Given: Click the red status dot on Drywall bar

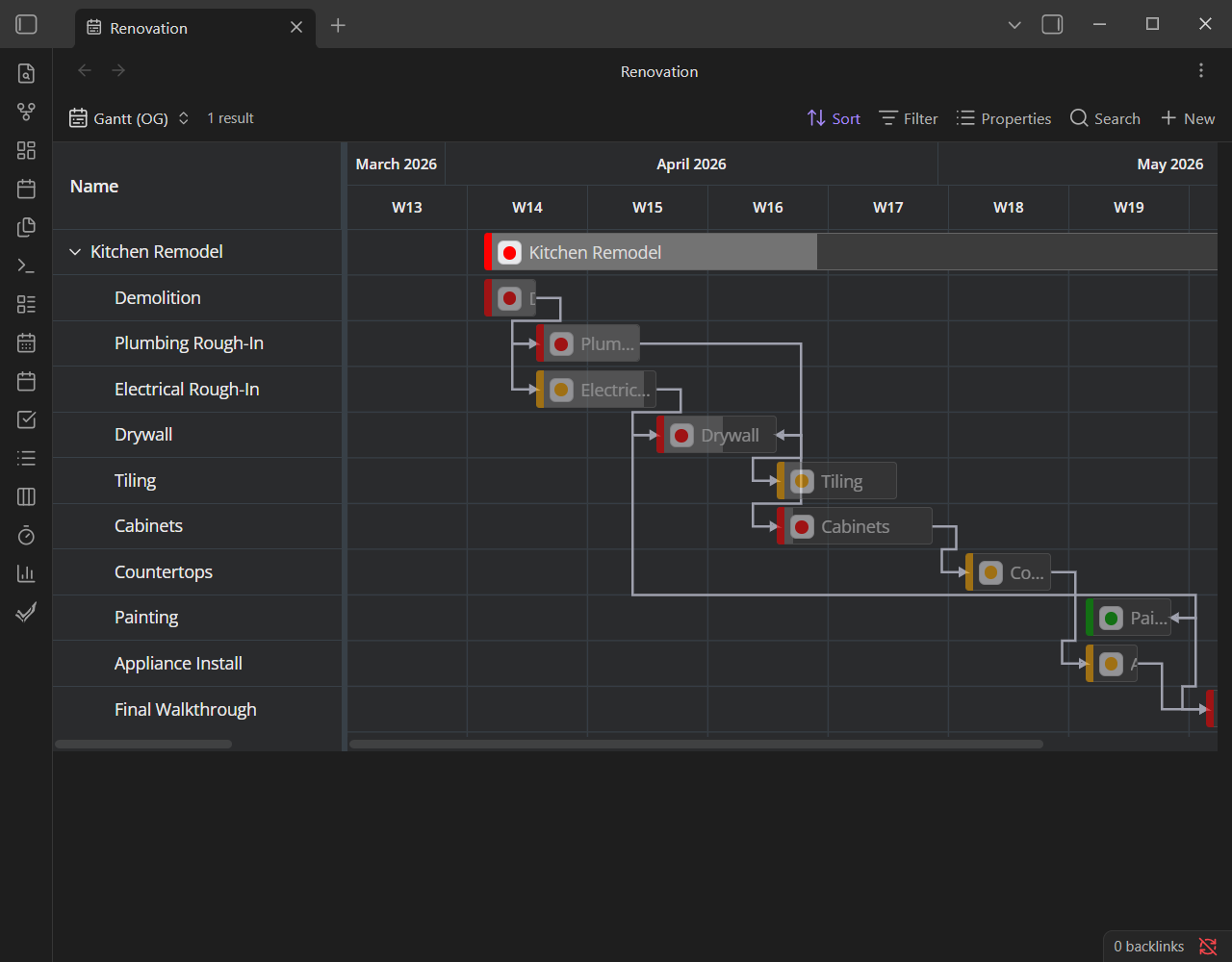Looking at the screenshot, I should point(681,436).
